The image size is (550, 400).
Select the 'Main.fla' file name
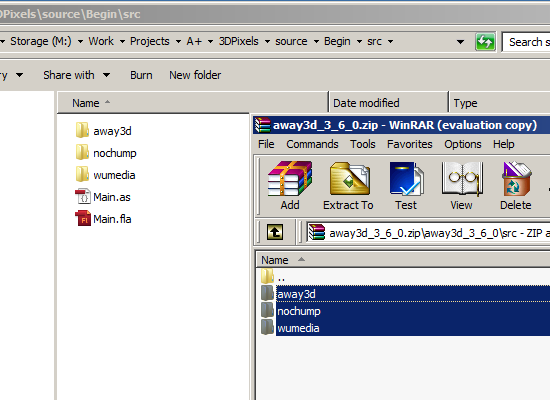112,219
